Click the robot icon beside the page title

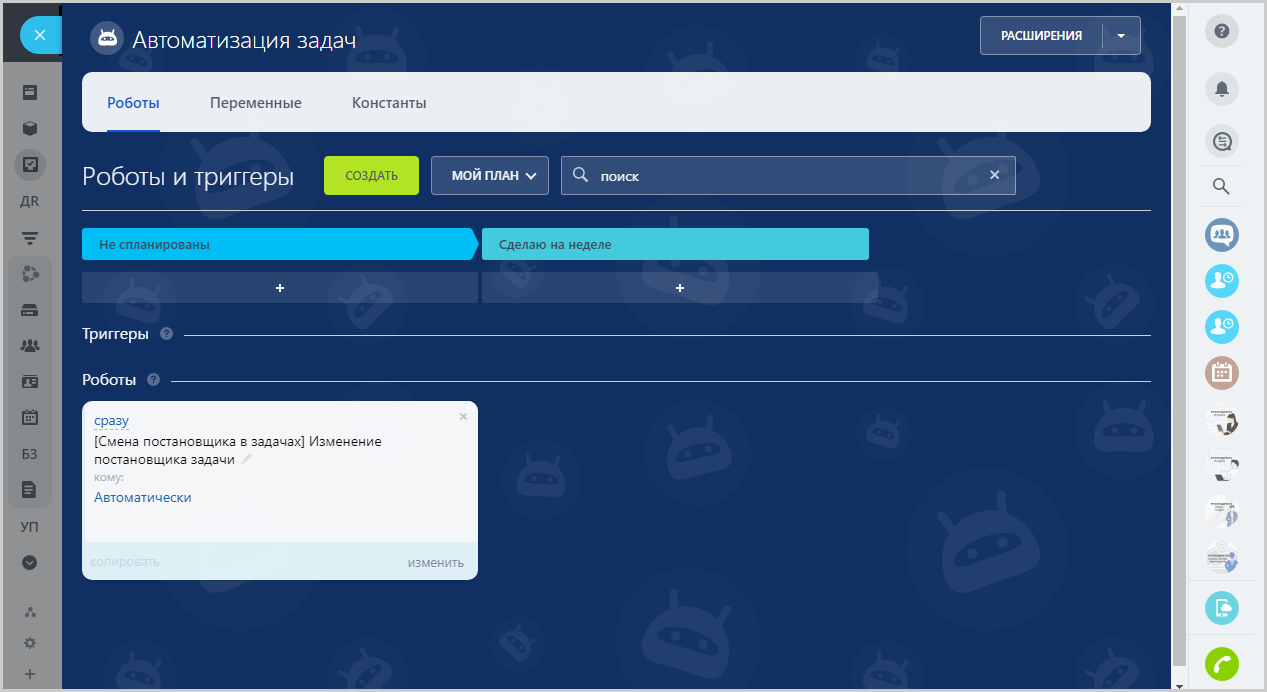point(106,39)
